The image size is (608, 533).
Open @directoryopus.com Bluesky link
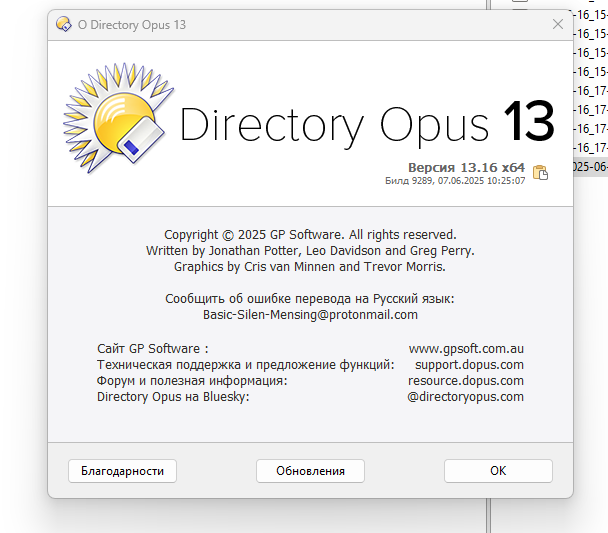pyautogui.click(x=465, y=397)
